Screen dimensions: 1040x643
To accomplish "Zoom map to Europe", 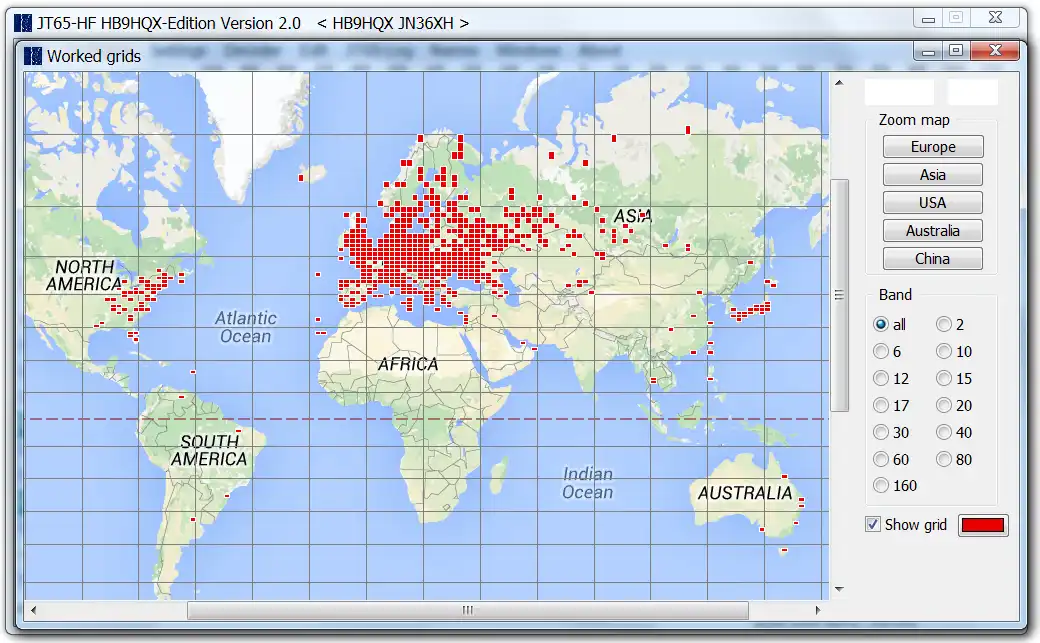I will [933, 147].
